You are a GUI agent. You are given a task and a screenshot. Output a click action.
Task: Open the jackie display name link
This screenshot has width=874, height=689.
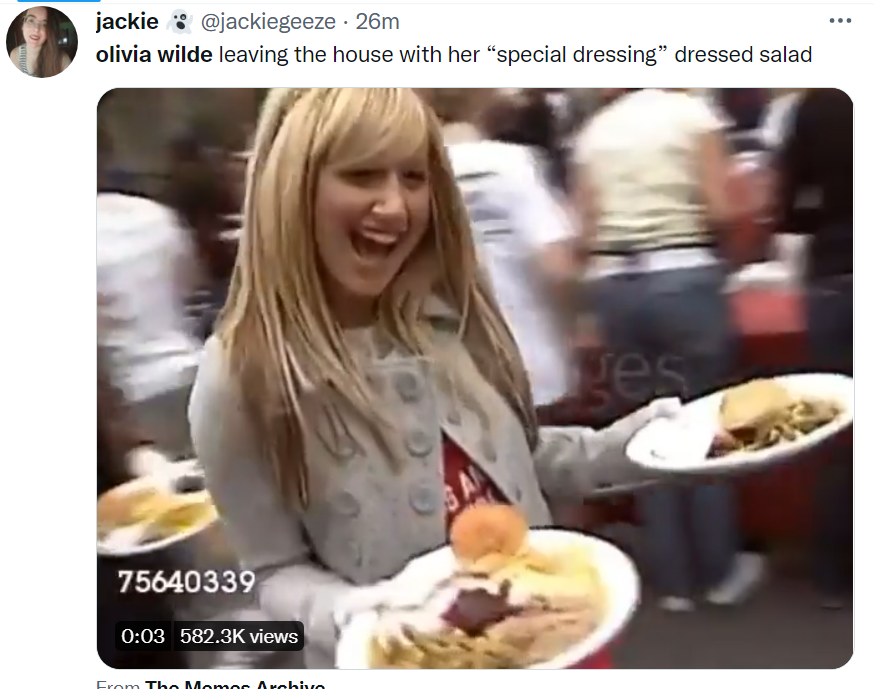click(127, 21)
